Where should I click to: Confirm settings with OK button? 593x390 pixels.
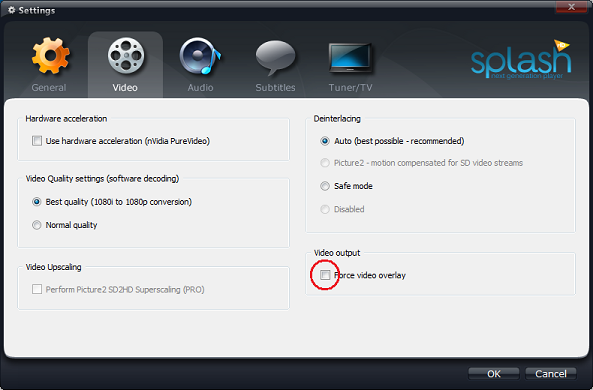point(494,374)
